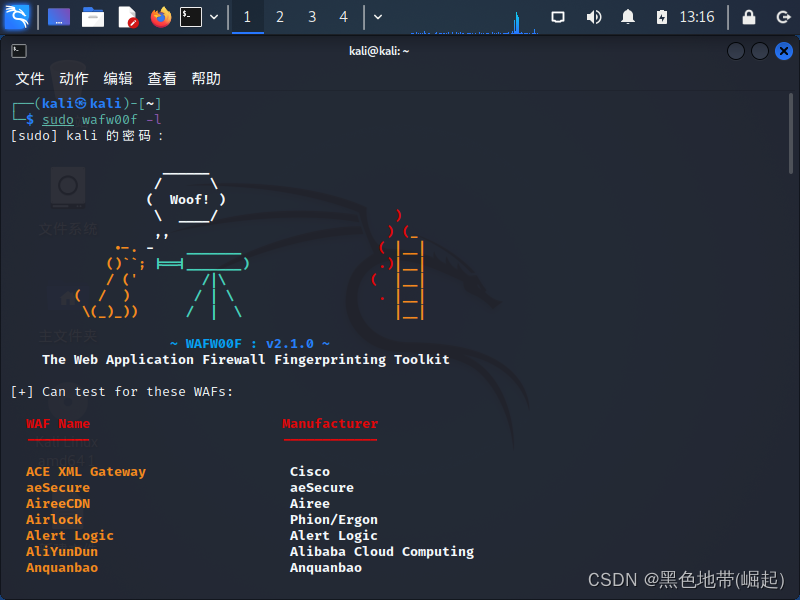Click '[+] Can test for these WAFs:' line
This screenshot has width=800, height=600.
pos(122,392)
